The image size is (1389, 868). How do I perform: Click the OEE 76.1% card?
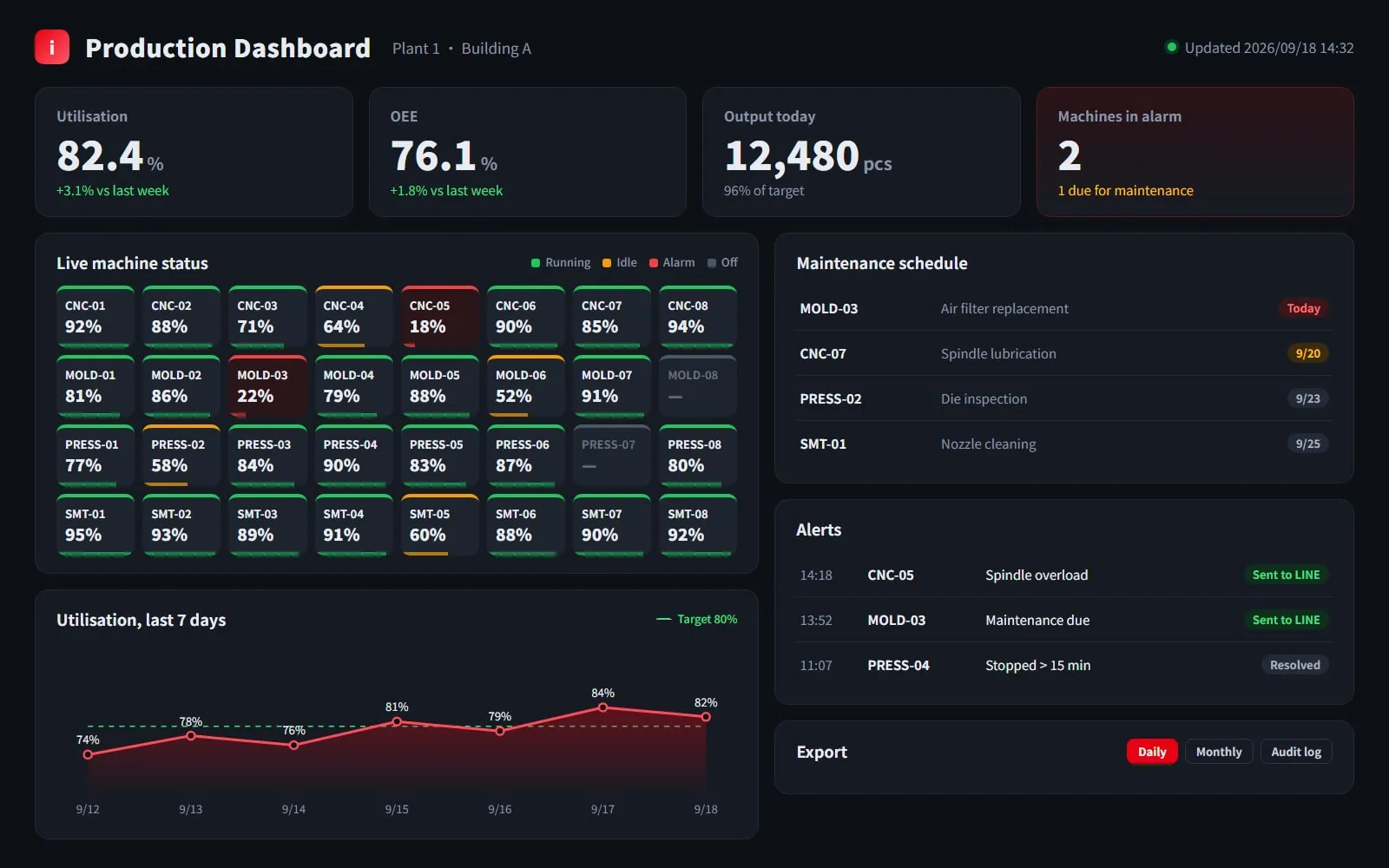528,152
